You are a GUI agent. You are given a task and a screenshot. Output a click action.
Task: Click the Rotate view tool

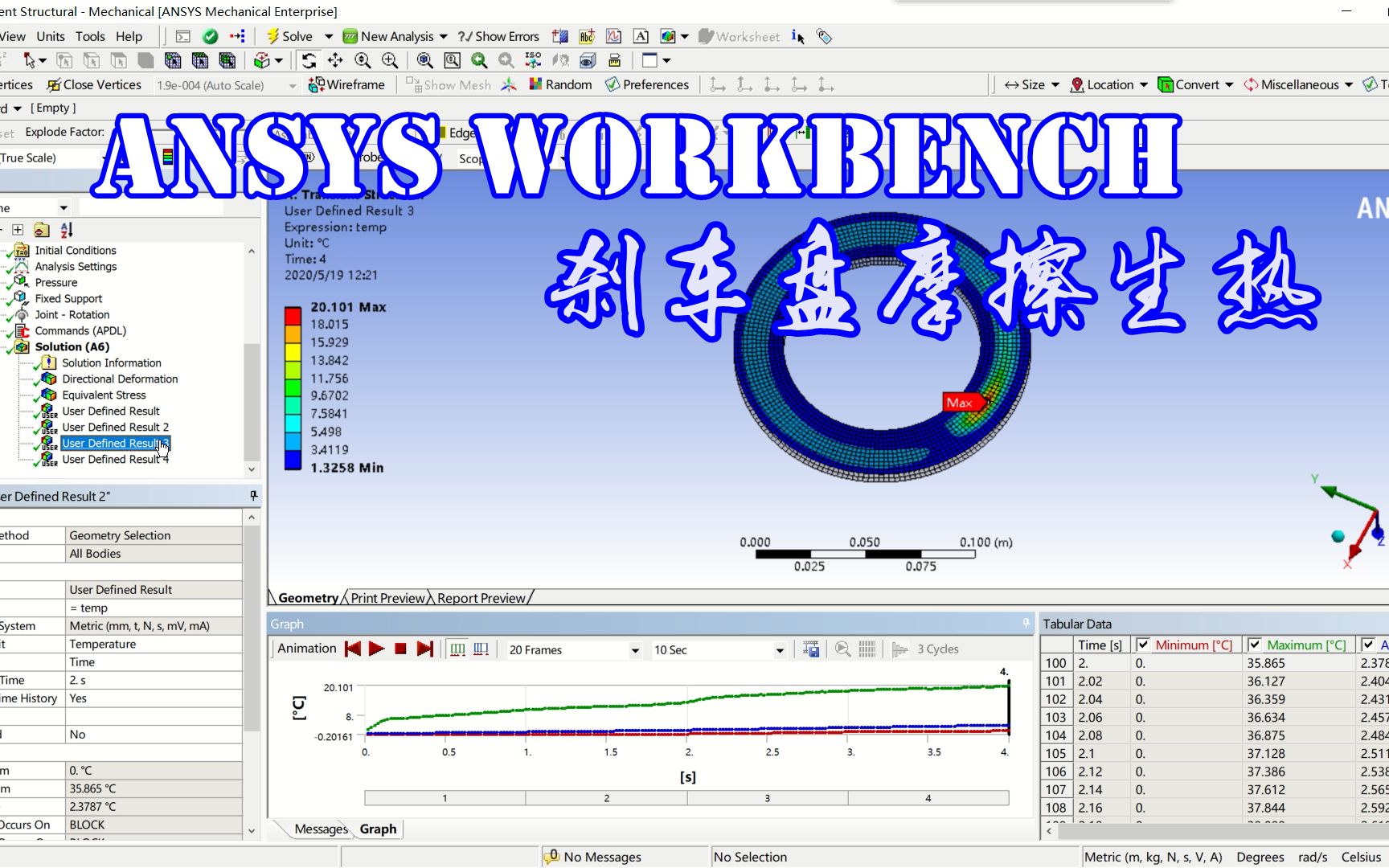point(309,60)
